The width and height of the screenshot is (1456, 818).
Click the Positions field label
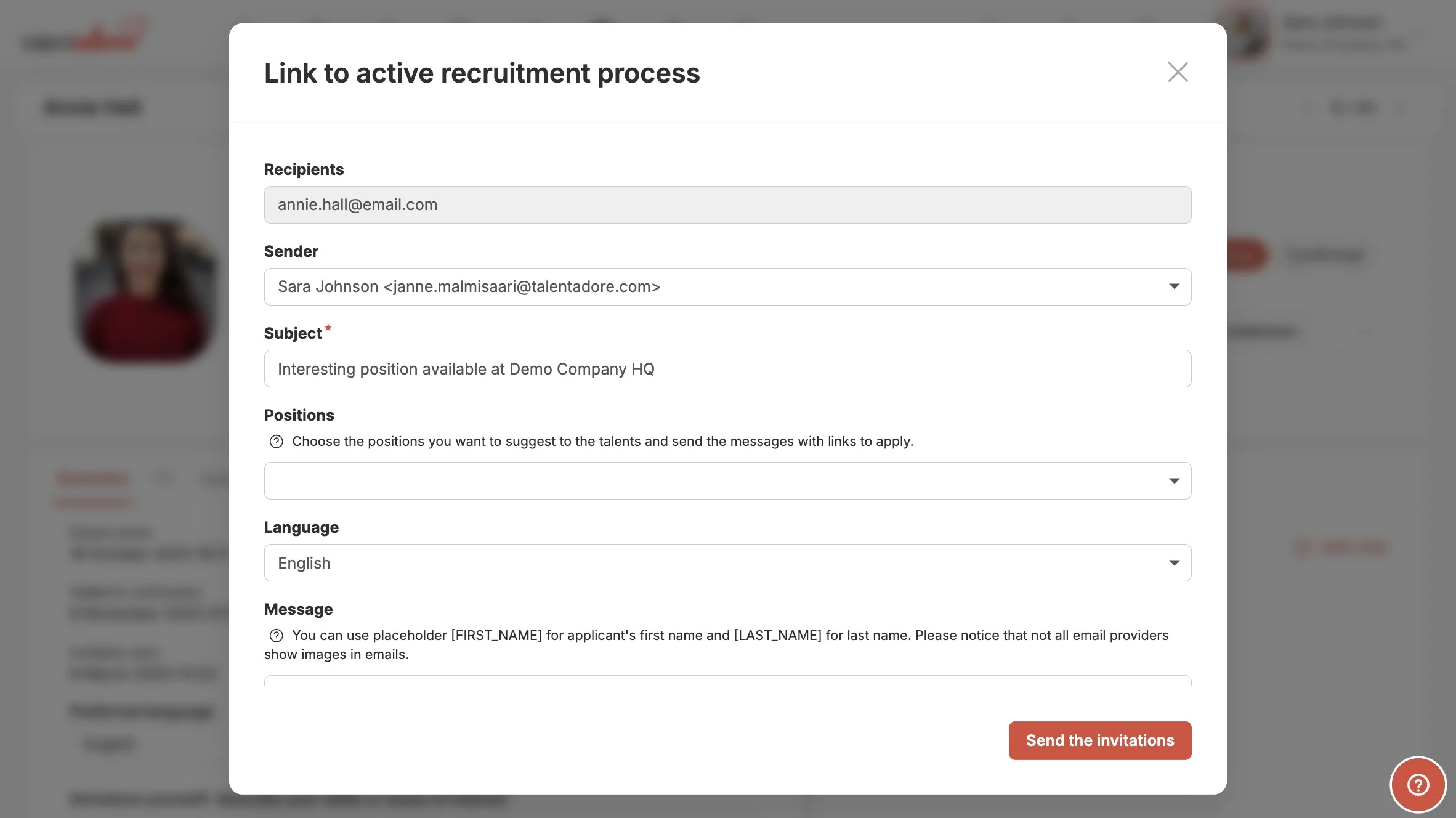pos(299,415)
